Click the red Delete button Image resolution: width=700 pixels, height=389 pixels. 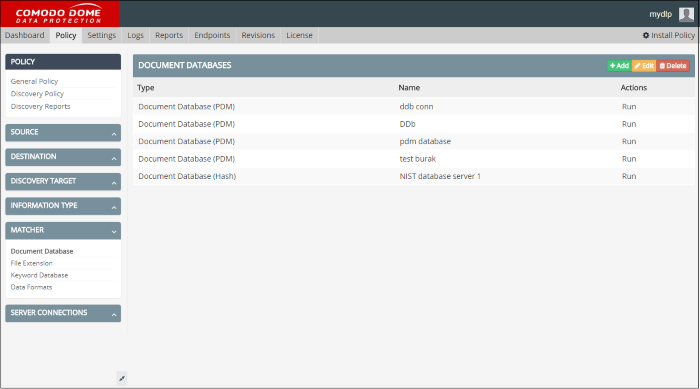coord(673,66)
